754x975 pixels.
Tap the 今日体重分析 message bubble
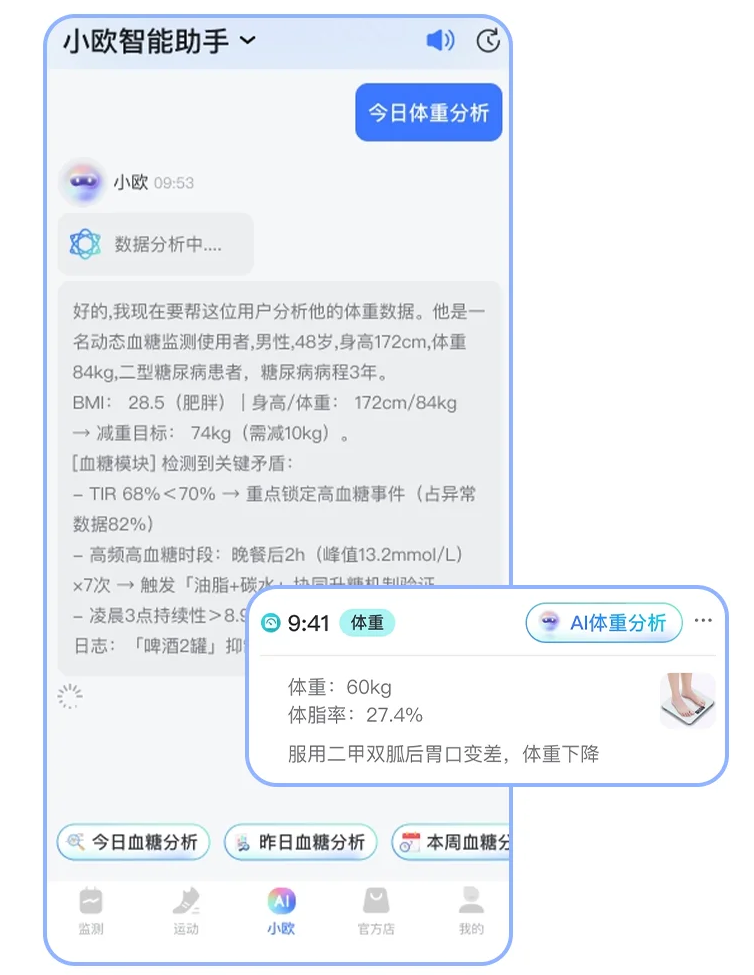pos(428,113)
